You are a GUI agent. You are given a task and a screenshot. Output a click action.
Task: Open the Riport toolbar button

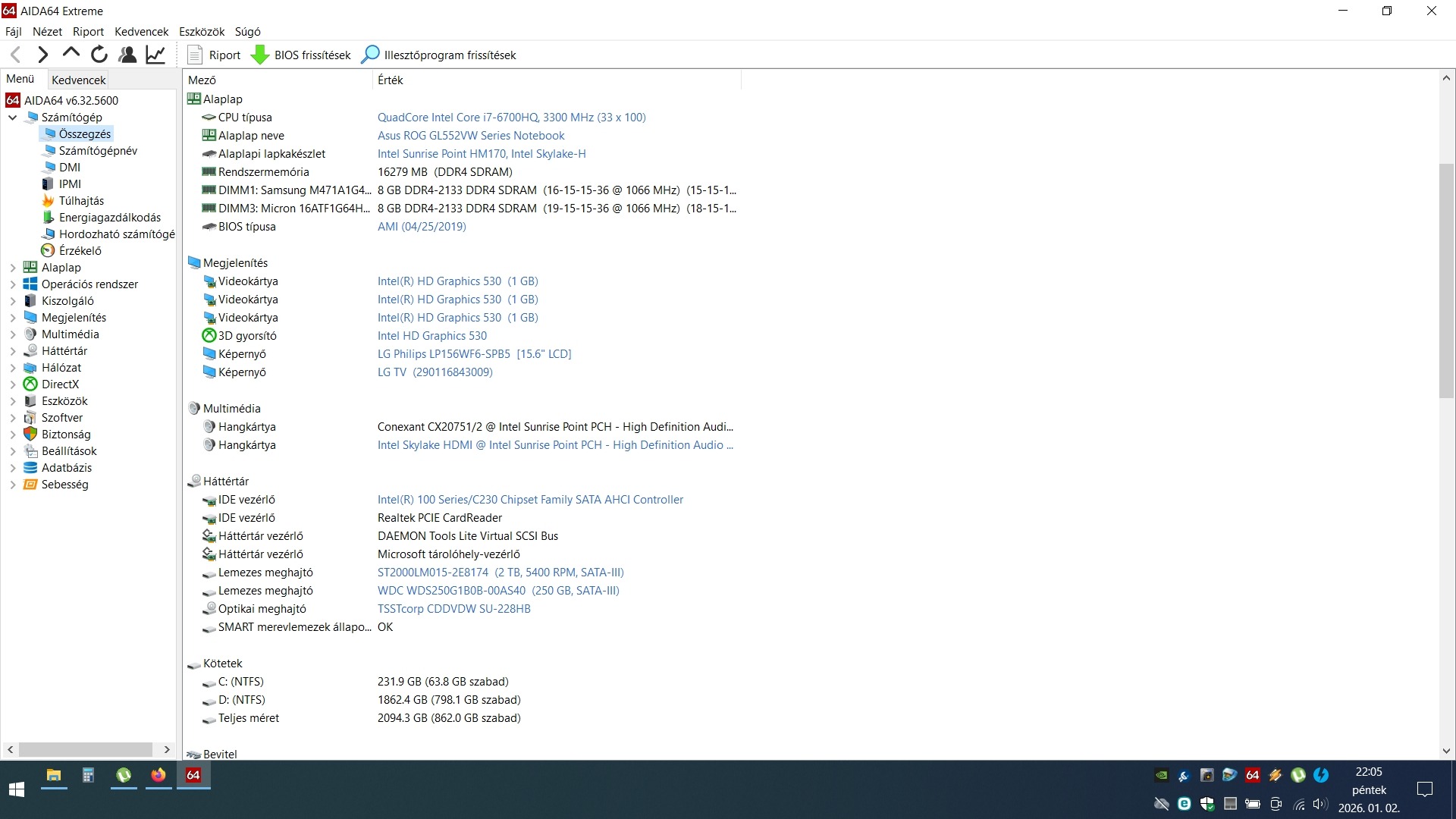(x=215, y=55)
